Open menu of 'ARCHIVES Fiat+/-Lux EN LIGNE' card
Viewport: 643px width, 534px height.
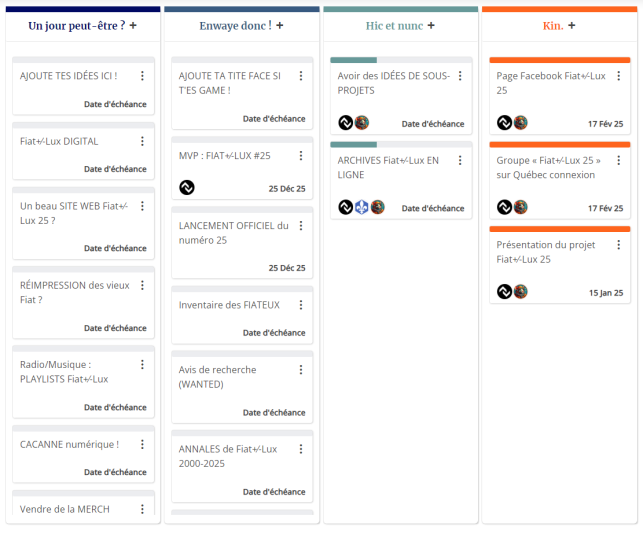point(460,160)
